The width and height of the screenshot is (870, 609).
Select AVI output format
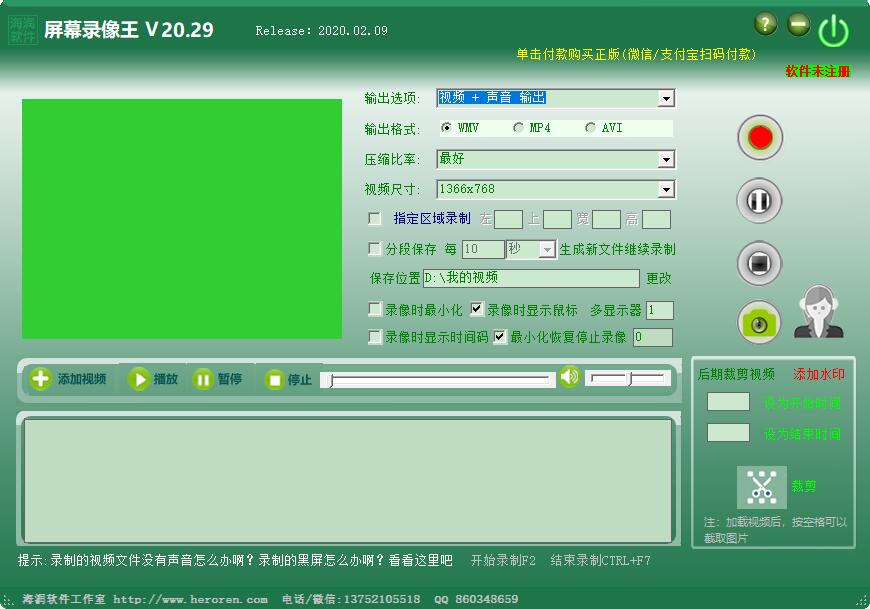(x=604, y=128)
